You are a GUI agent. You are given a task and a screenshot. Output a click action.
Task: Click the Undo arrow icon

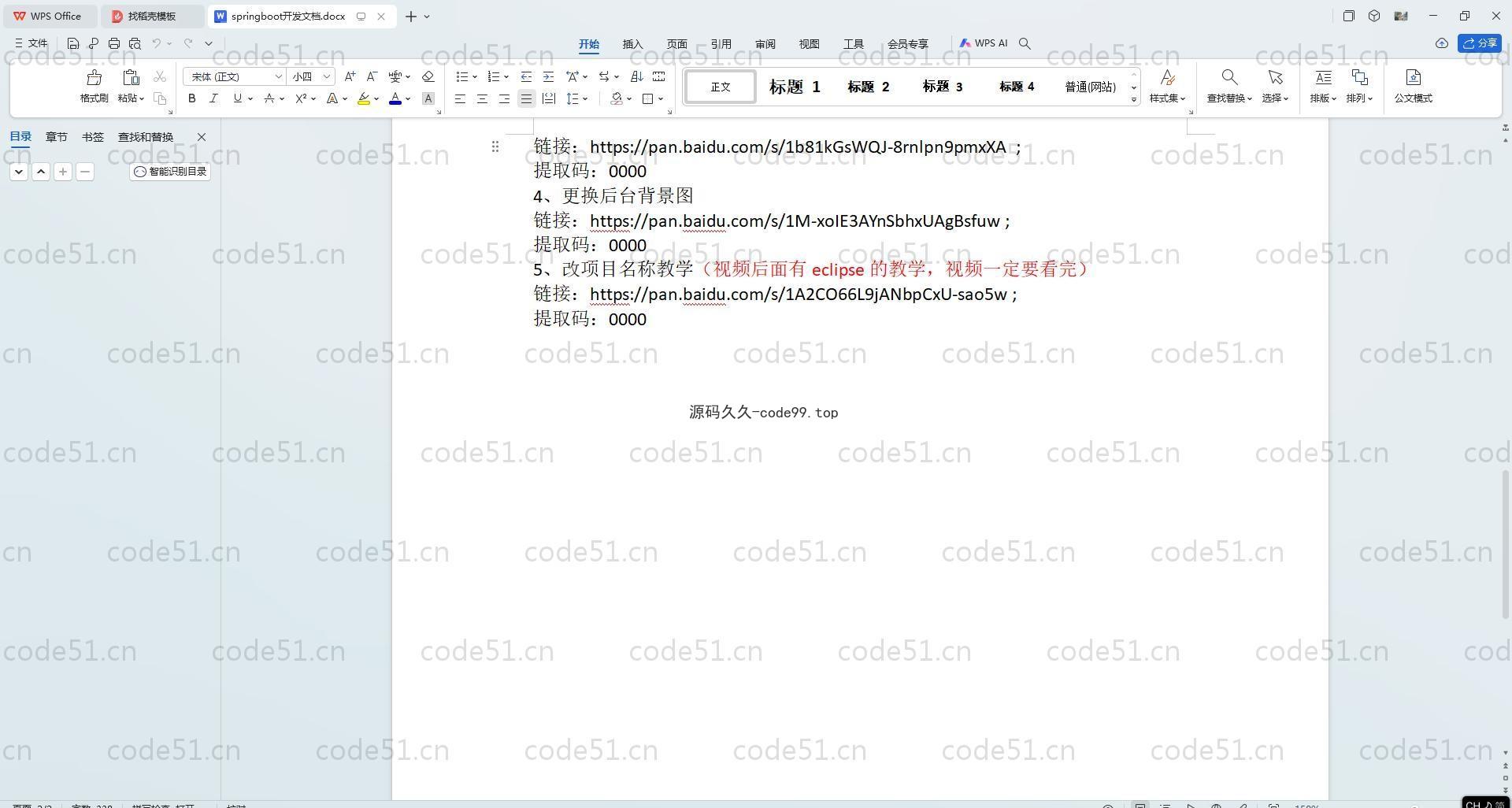[x=157, y=43]
